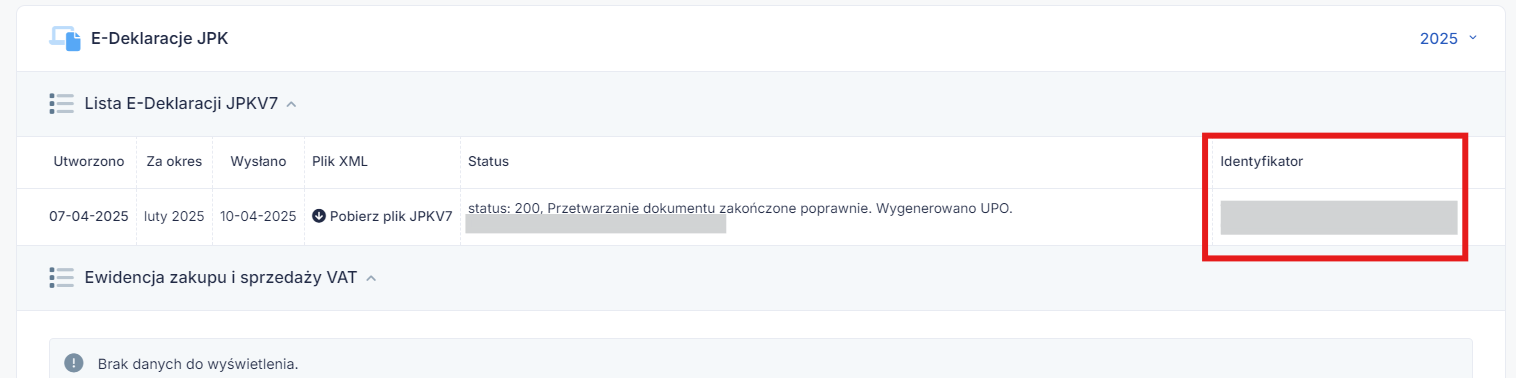Click the 10-04-2025 sent date cell

(258, 216)
